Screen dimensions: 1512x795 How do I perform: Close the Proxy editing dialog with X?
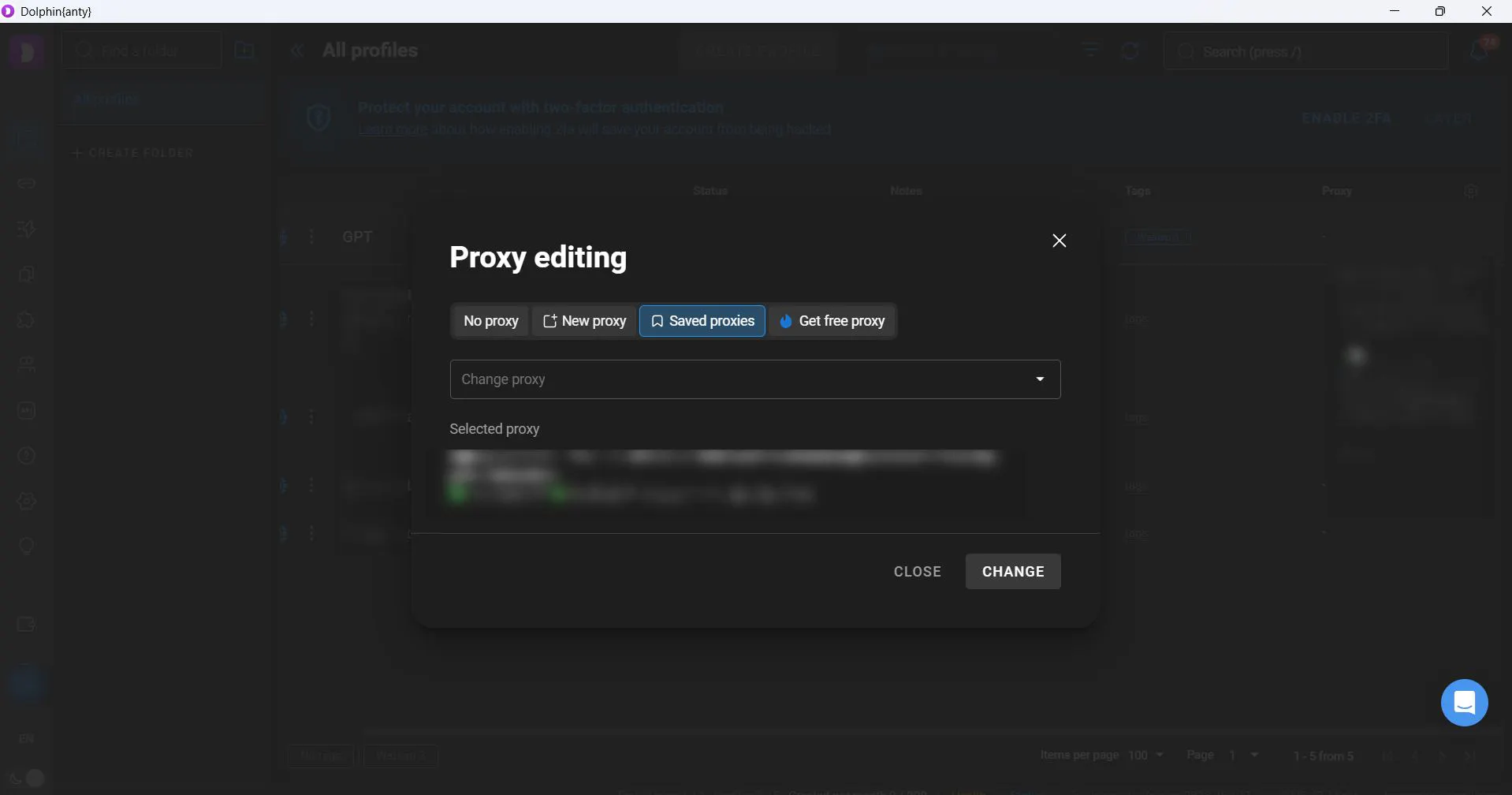(1059, 241)
